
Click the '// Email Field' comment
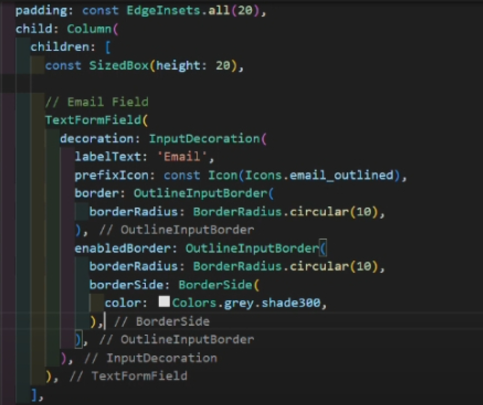point(97,102)
